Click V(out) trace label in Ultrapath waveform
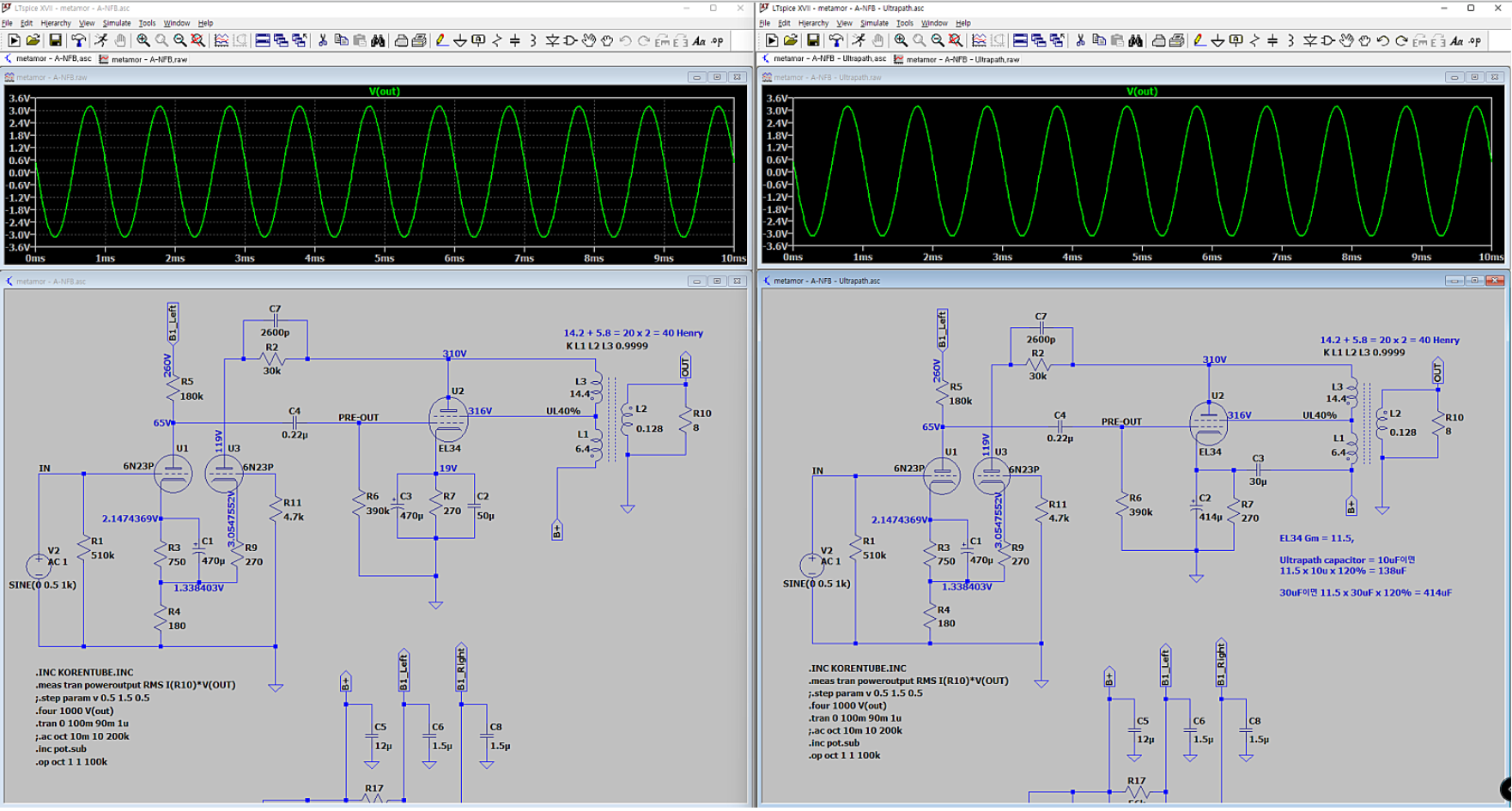The height and width of the screenshot is (811, 1512). (1141, 91)
